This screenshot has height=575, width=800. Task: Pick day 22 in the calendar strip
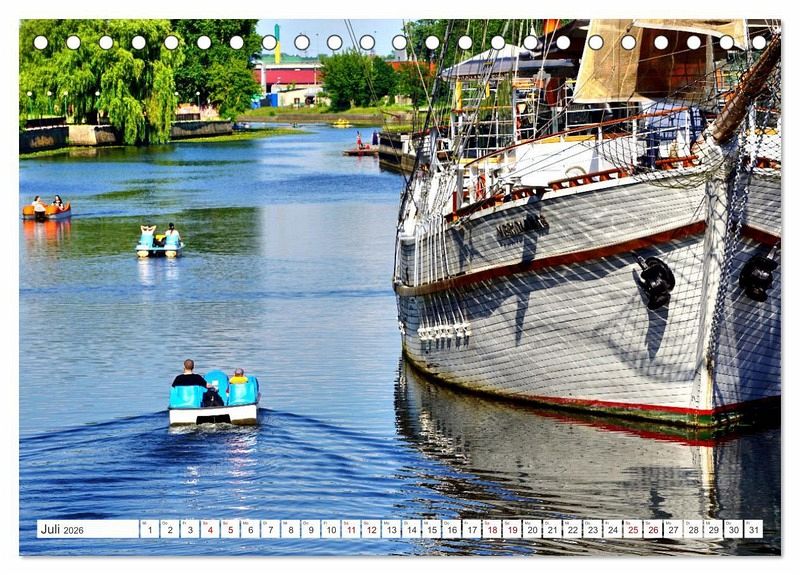[572, 529]
